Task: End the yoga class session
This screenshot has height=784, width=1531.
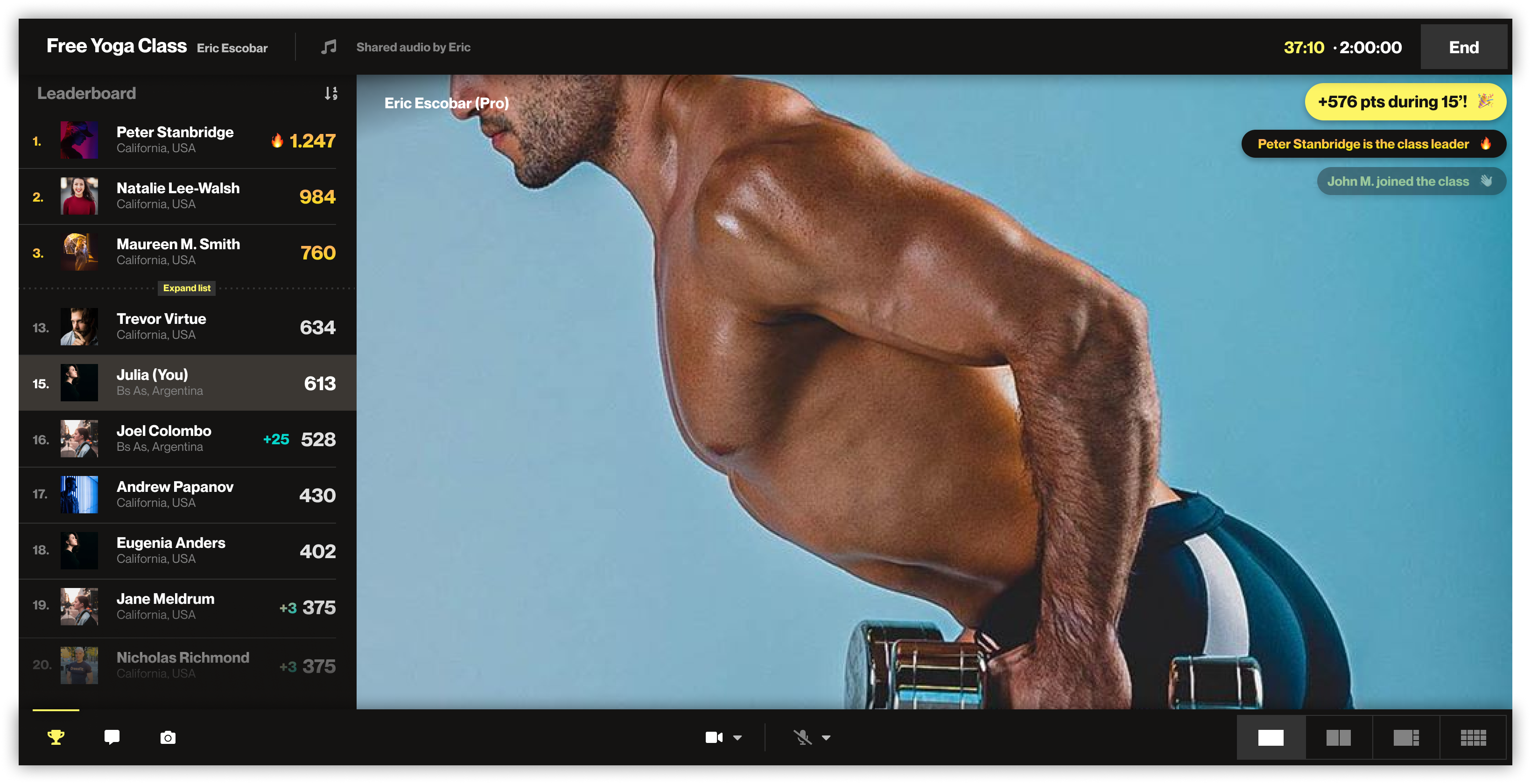Action: [1463, 47]
